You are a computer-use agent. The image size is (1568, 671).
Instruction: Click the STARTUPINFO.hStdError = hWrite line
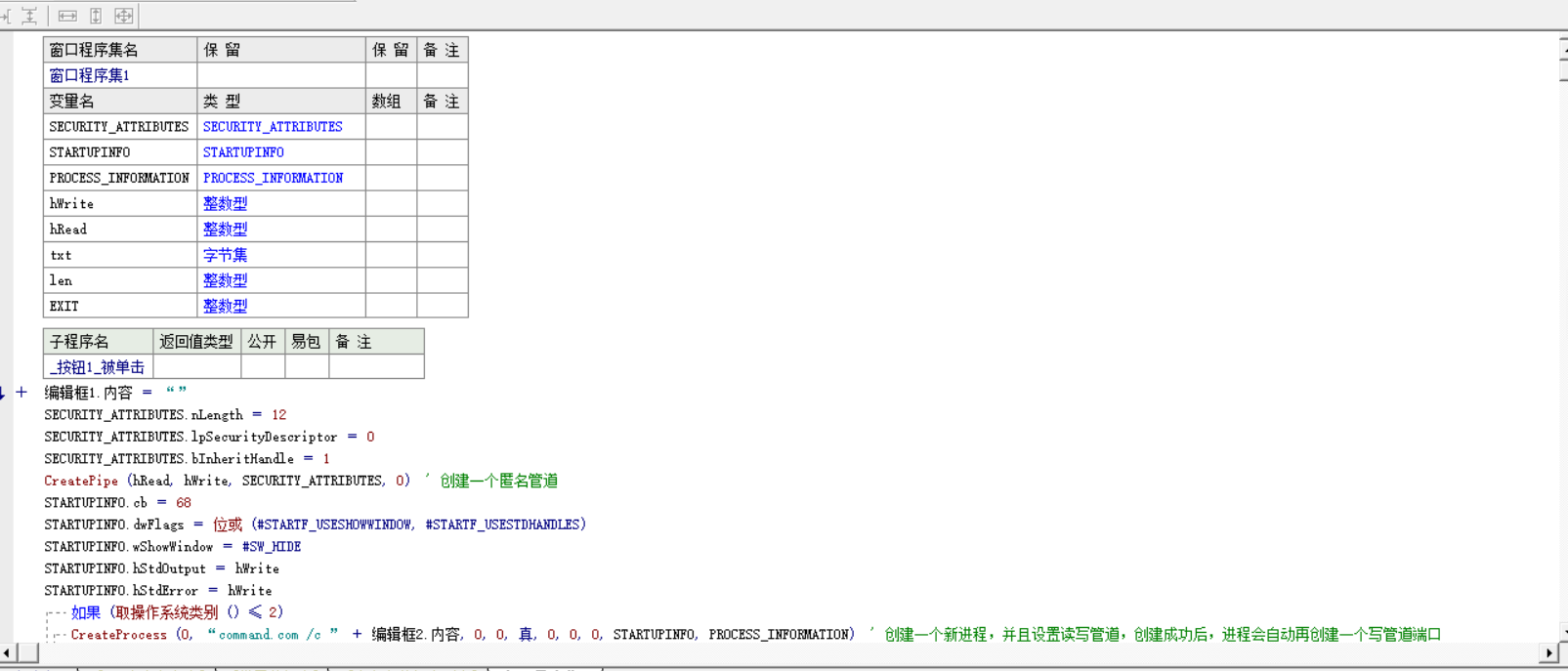158,591
